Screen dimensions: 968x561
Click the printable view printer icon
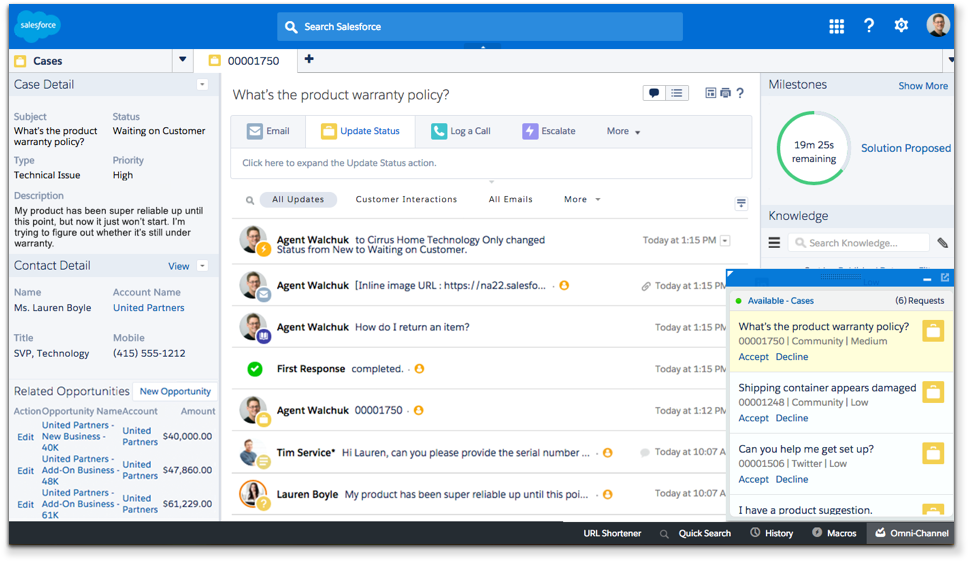[x=725, y=93]
